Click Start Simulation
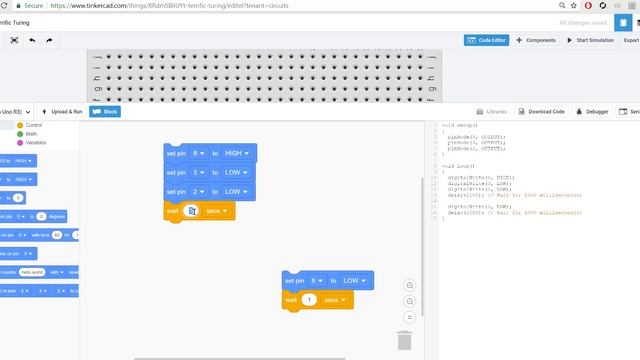This screenshot has height=360, width=640. click(x=590, y=40)
